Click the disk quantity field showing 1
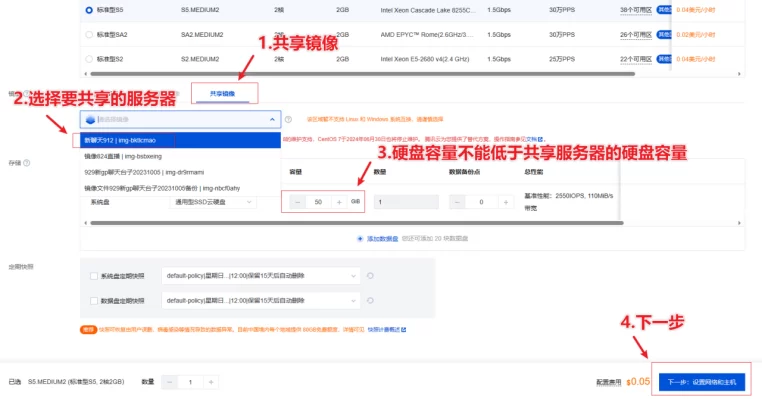The height and width of the screenshot is (399, 762). [x=406, y=202]
